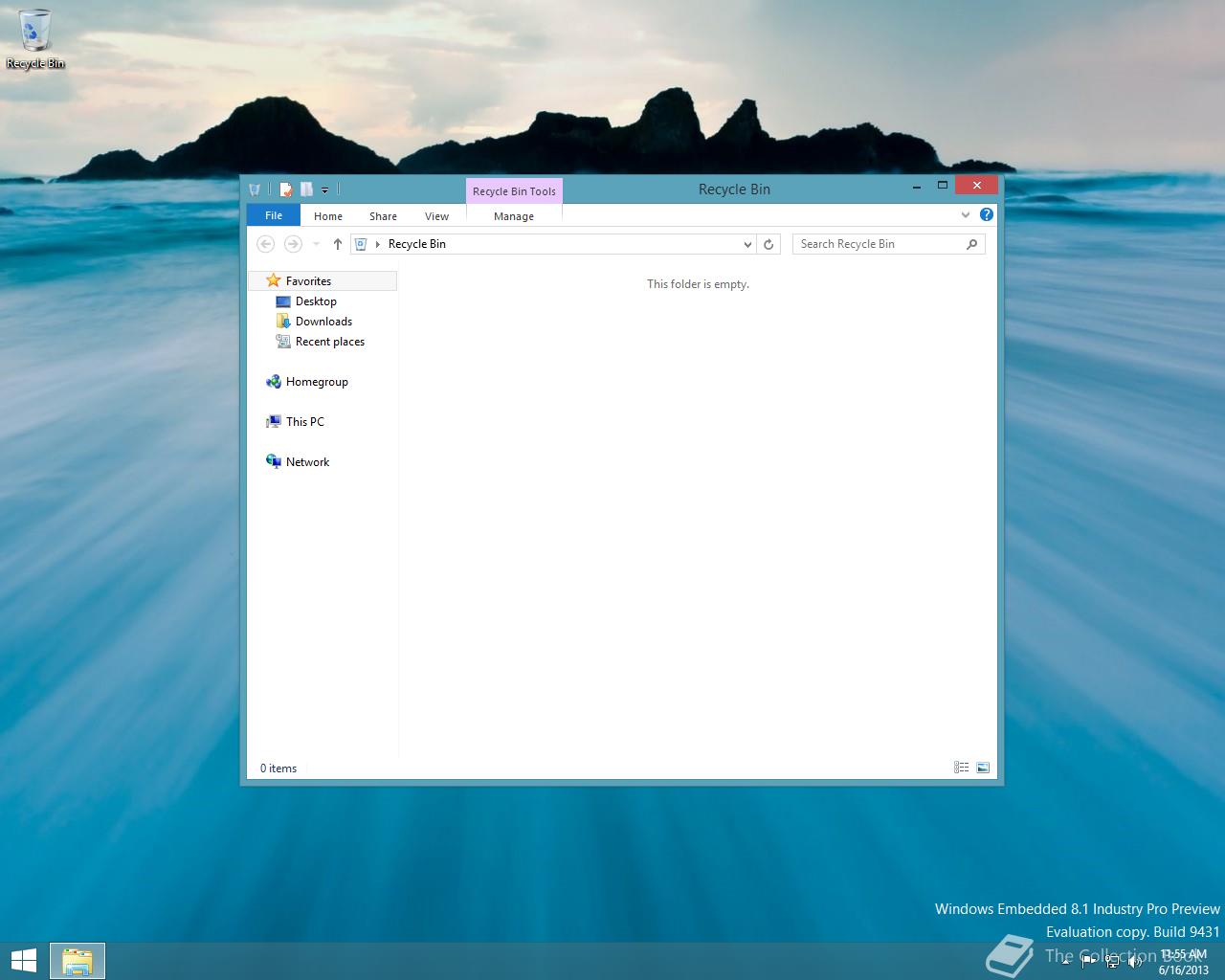This screenshot has width=1225, height=980.
Task: Select Homegroup in the navigation pane
Action: [317, 382]
